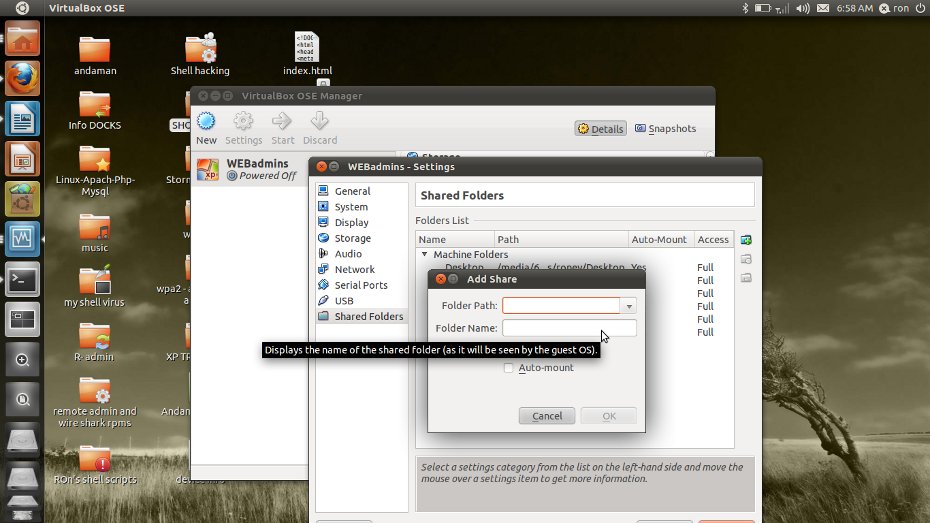The image size is (930, 523).
Task: Select the ROn's shell scripts folder
Action: [x=95, y=464]
